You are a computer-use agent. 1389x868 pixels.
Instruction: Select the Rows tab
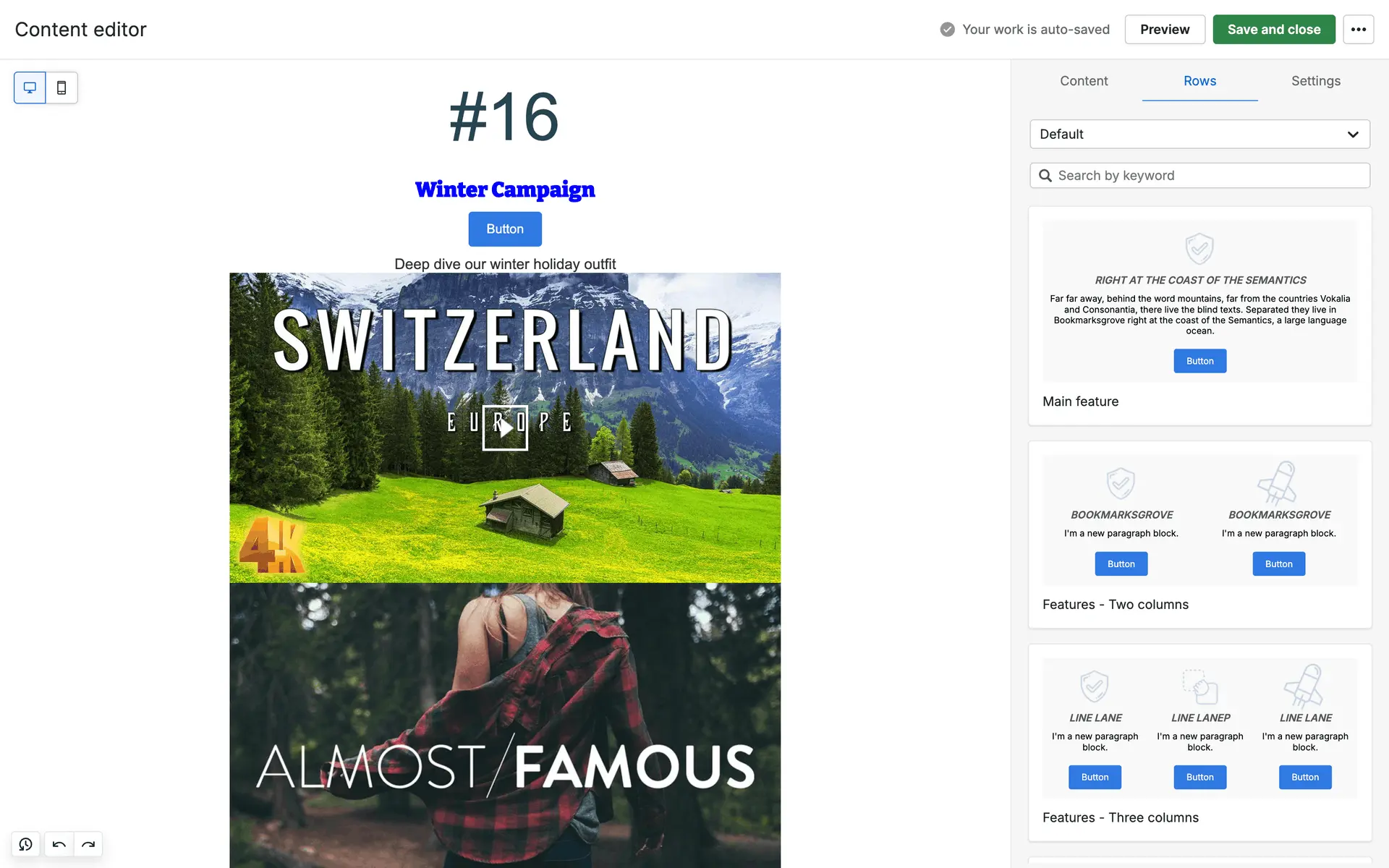(1199, 81)
